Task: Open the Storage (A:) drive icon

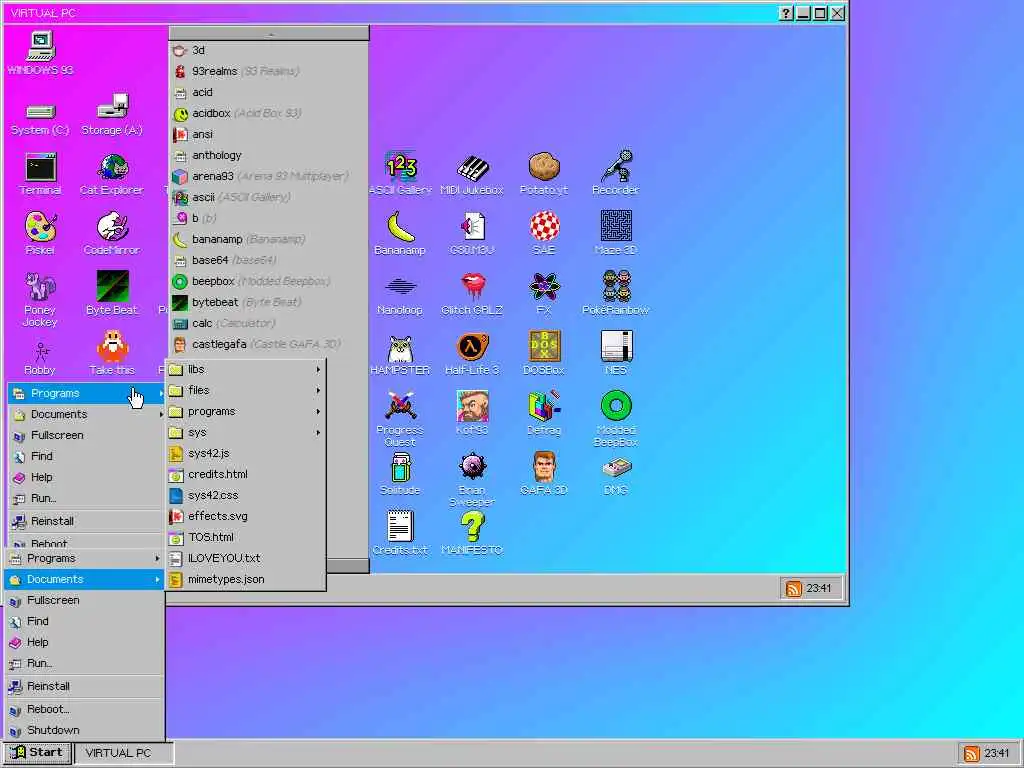Action: coord(112,116)
